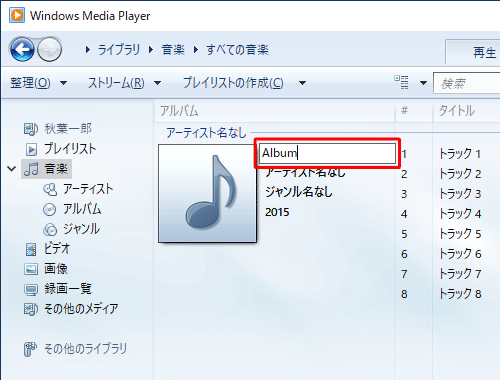
Task: Select プレイリスト in the sidebar
Action: tap(61, 149)
